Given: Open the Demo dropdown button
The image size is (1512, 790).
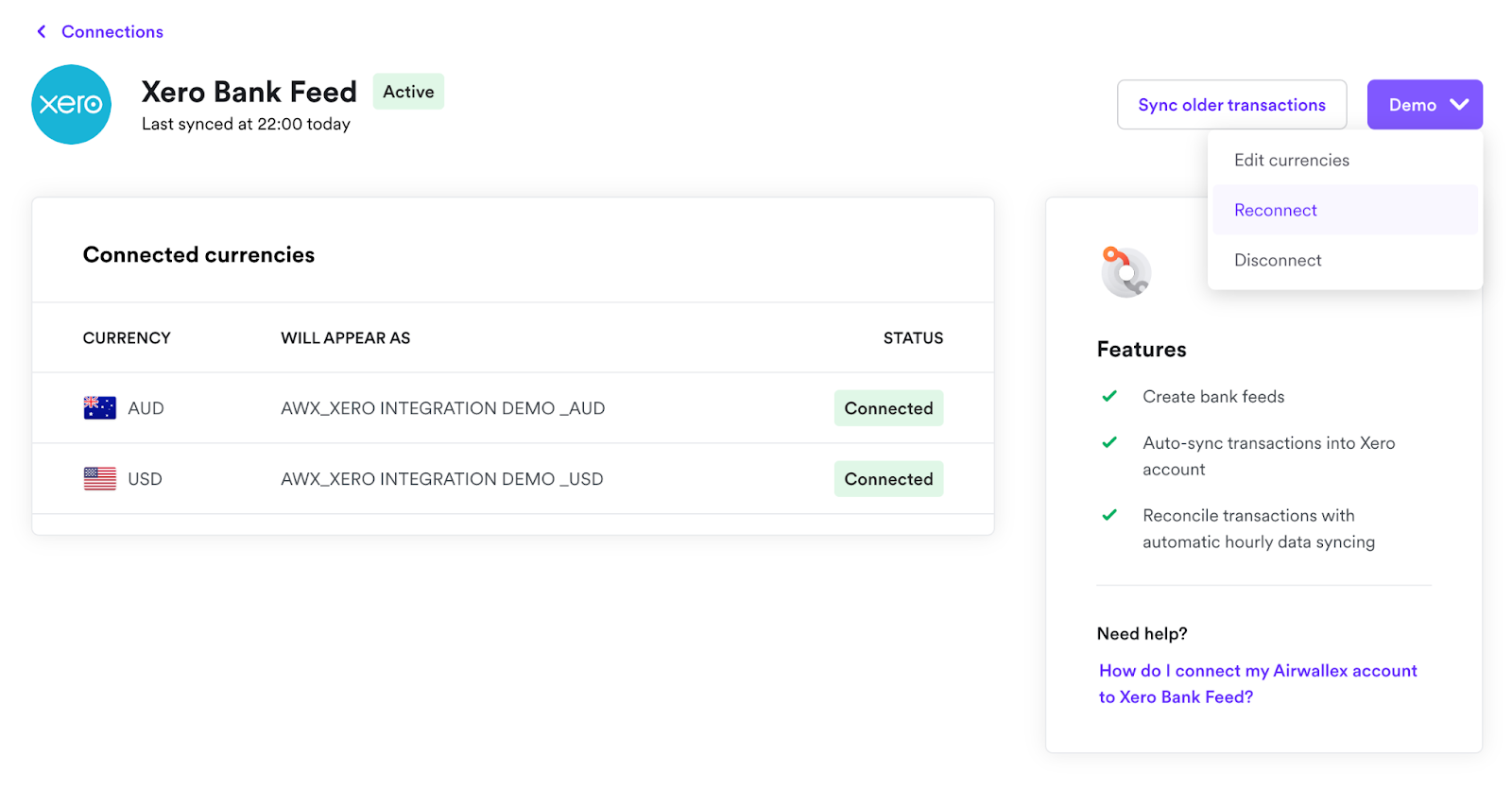Looking at the screenshot, I should tap(1425, 105).
